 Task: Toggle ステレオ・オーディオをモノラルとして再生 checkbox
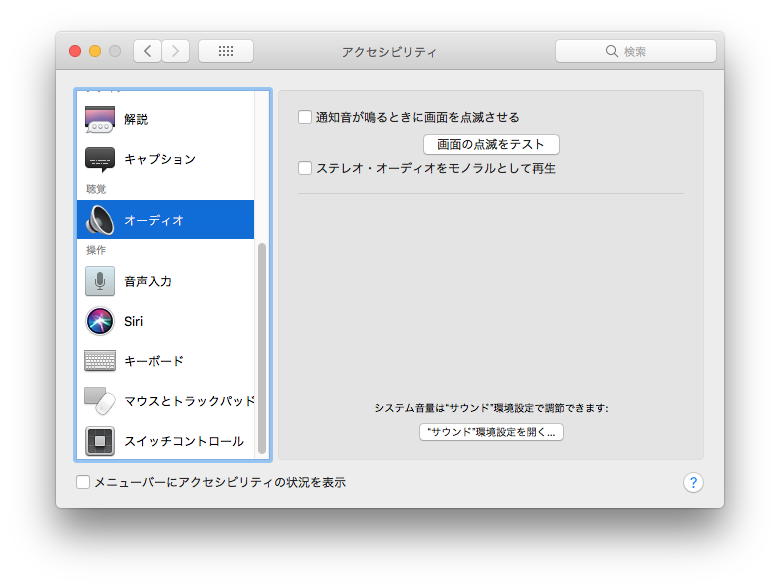point(305,168)
